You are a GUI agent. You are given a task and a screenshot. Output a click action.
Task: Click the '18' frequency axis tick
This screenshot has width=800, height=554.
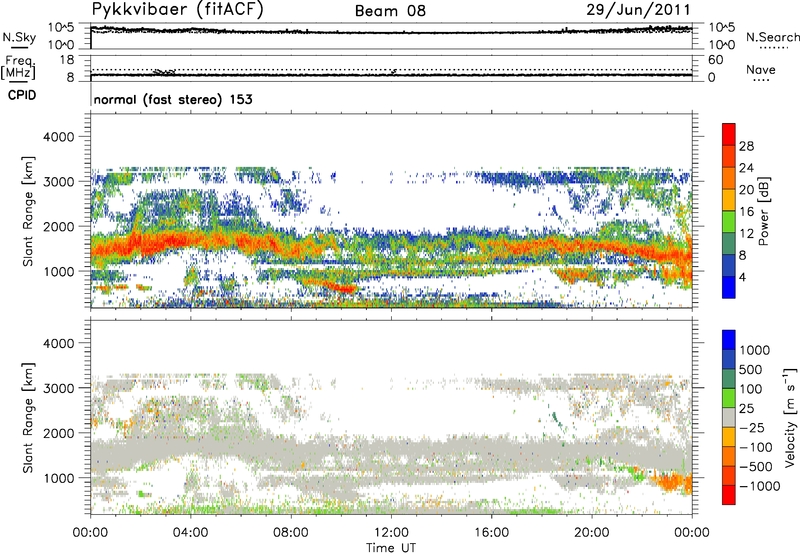(67, 60)
